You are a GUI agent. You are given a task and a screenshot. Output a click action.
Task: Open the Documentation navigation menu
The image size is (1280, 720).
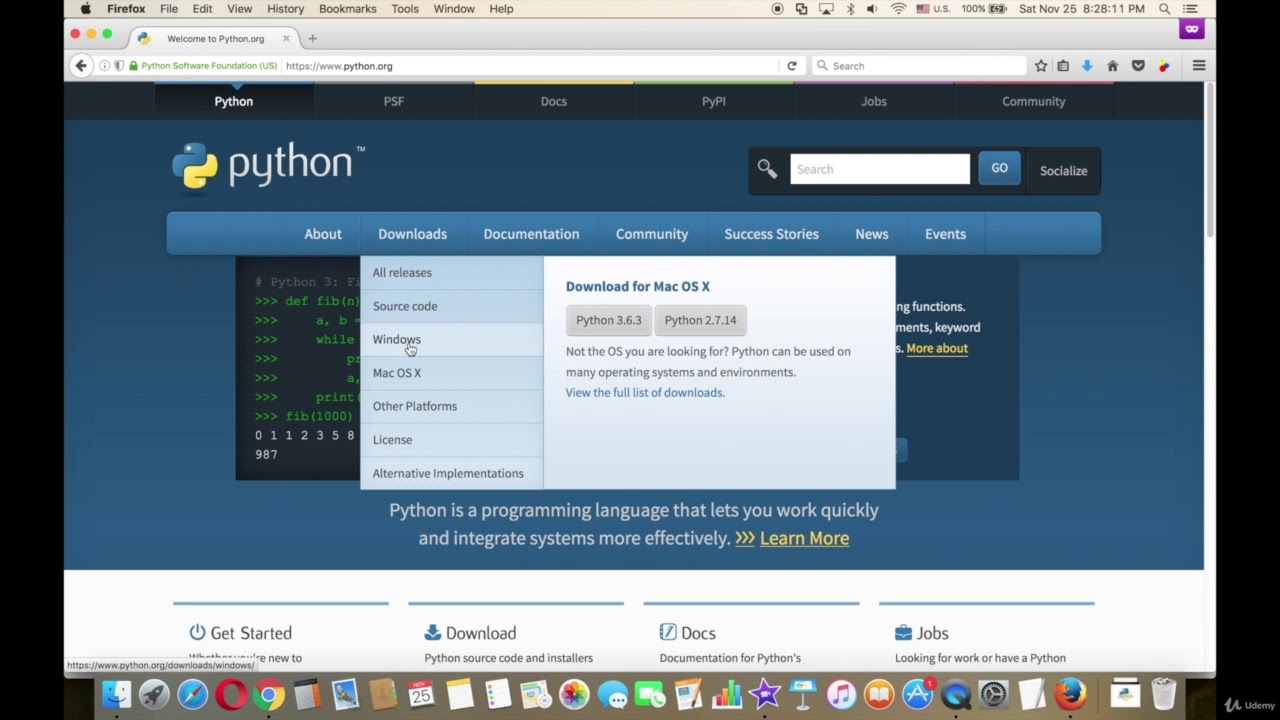(531, 234)
